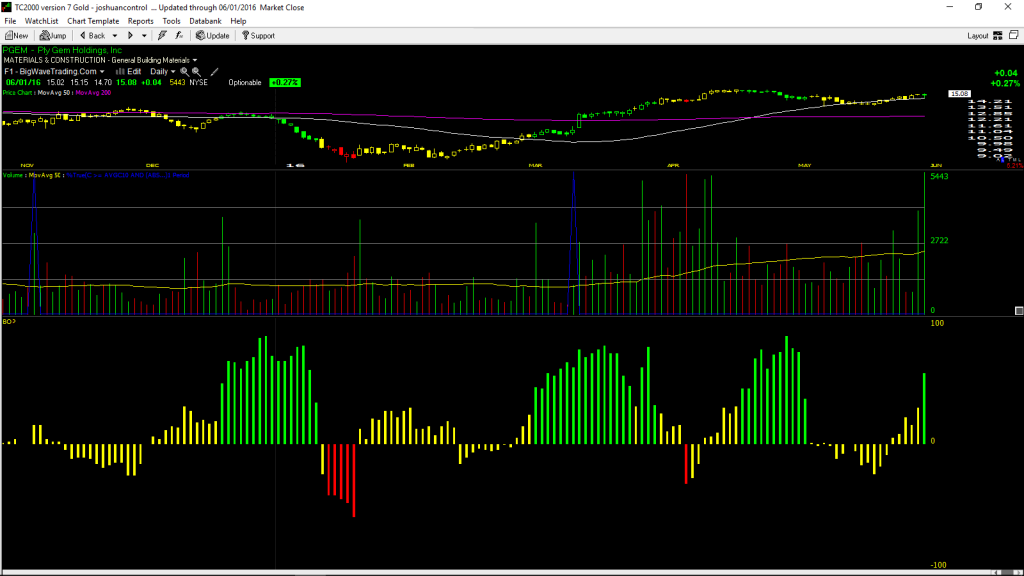Image resolution: width=1024 pixels, height=576 pixels.
Task: Click the New toolbar button
Action: pyautogui.click(x=16, y=36)
